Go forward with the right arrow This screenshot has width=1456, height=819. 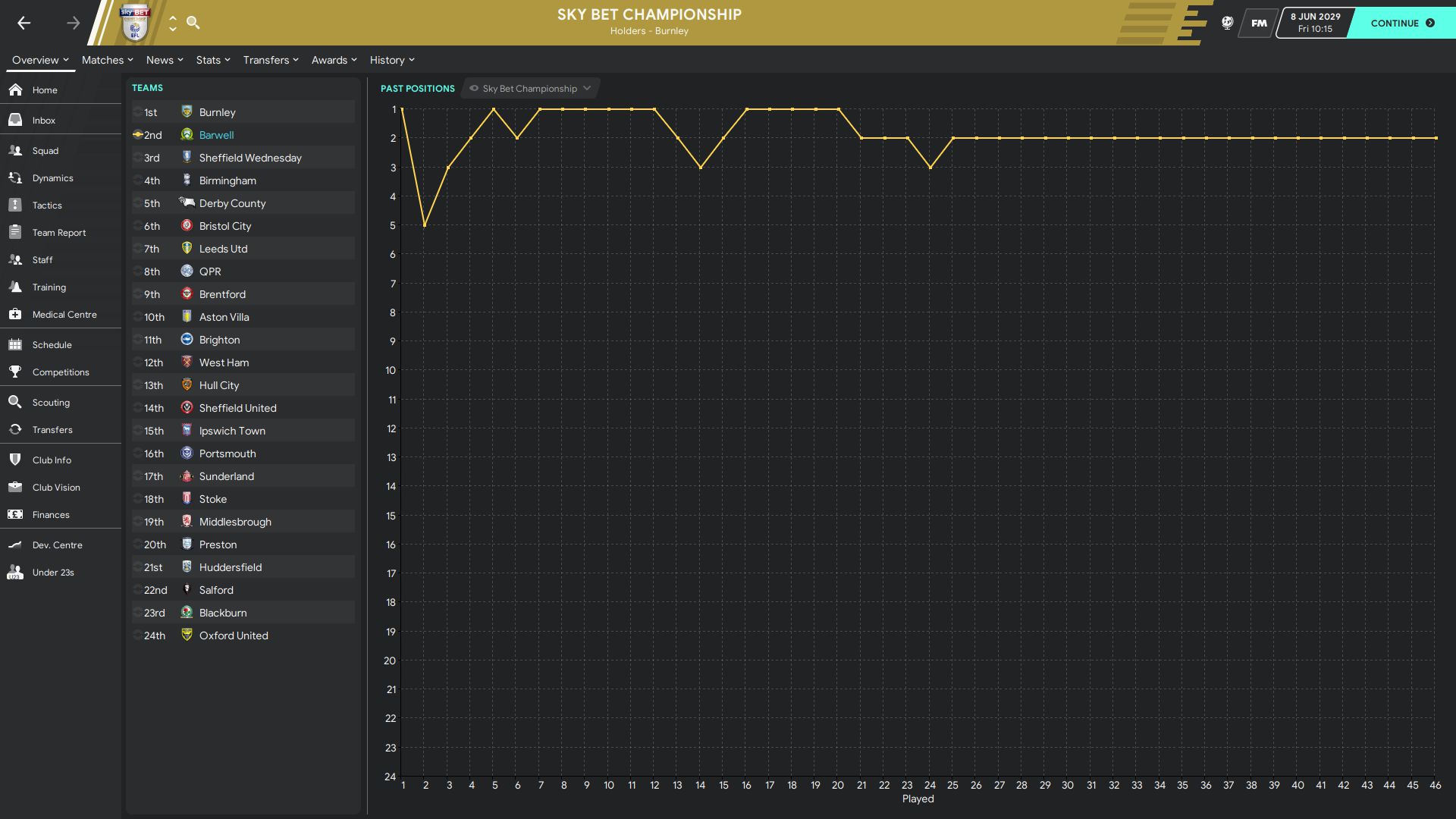coord(73,23)
